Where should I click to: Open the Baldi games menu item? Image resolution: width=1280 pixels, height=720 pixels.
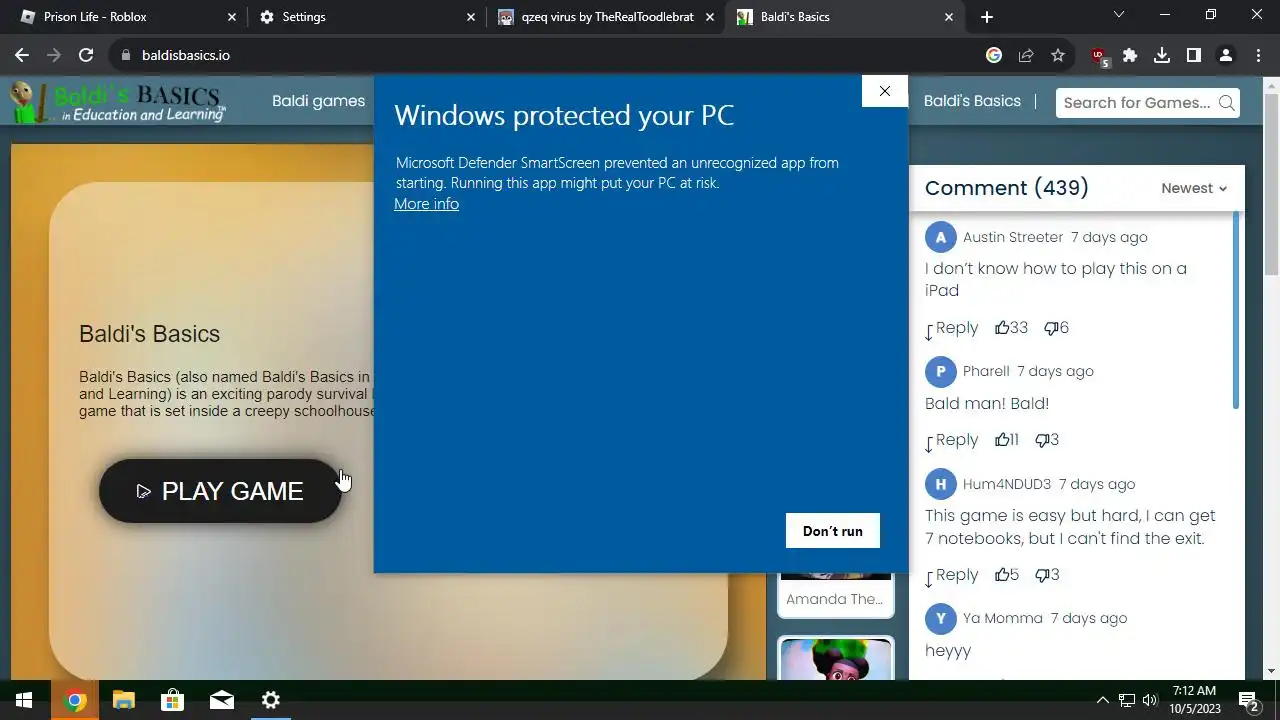tap(318, 101)
